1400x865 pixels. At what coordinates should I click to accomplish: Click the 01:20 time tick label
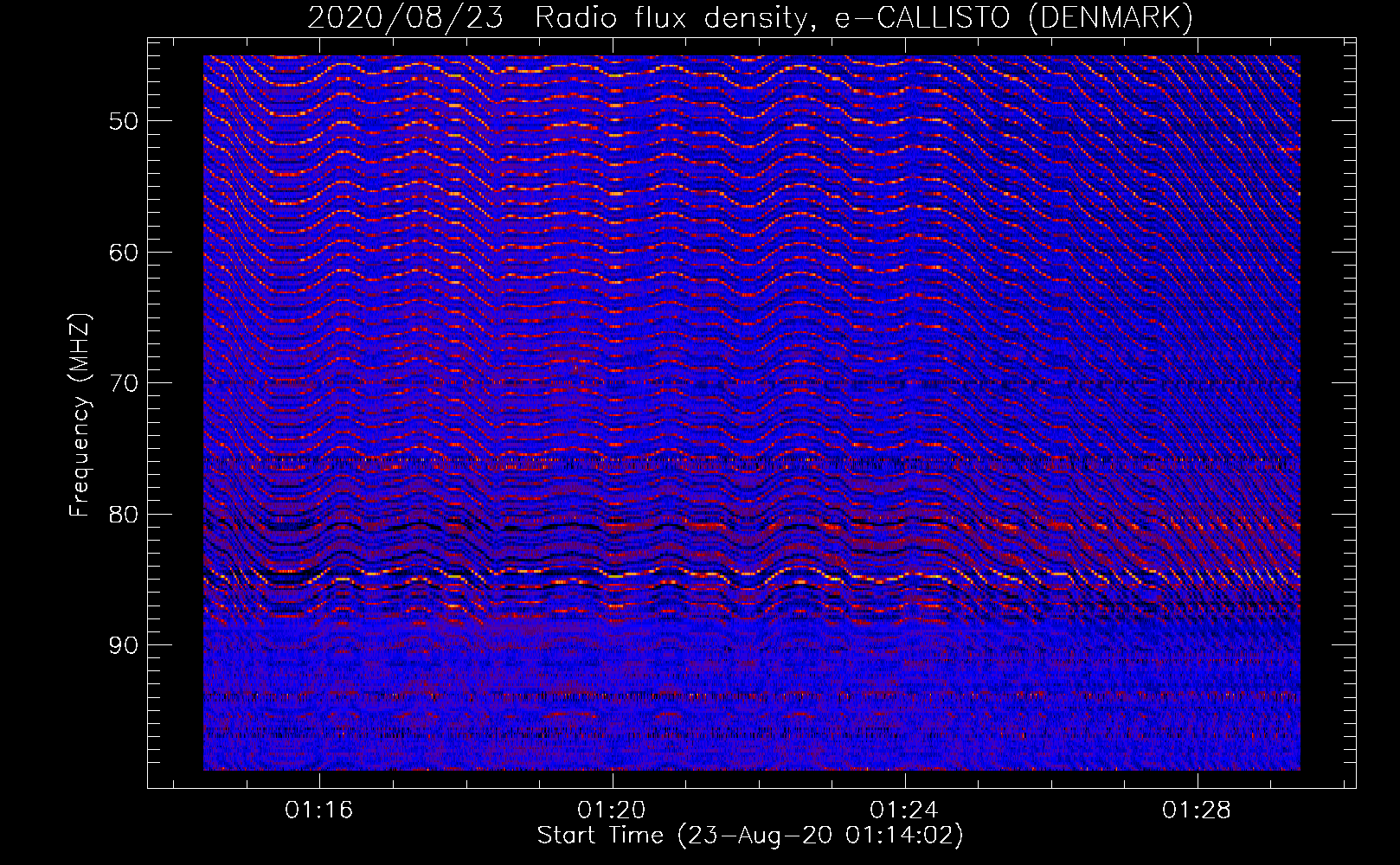[612, 811]
